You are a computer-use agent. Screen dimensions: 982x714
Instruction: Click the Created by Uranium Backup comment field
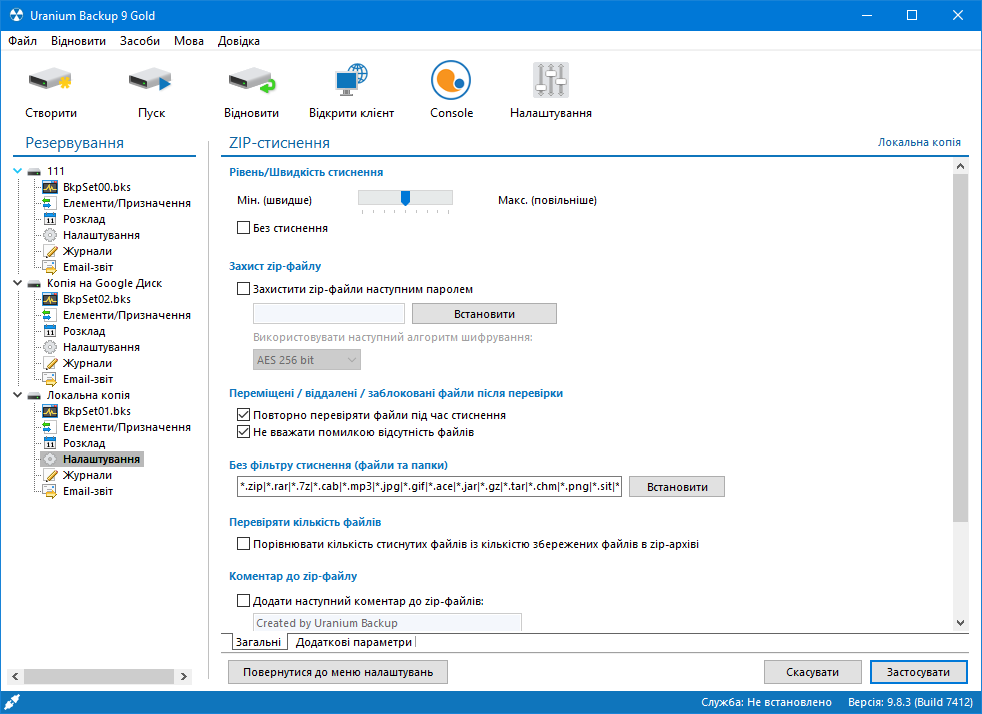387,623
